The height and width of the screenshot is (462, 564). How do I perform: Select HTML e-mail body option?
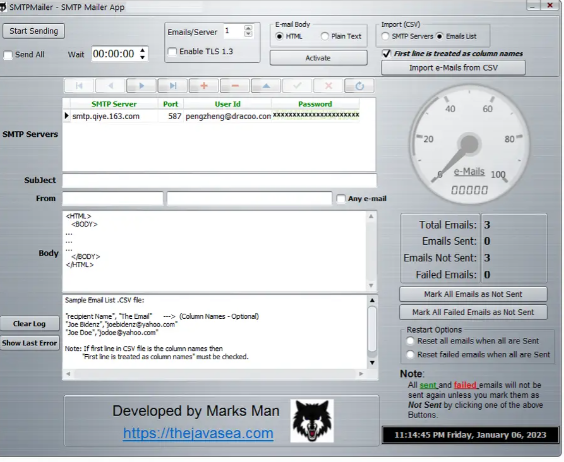[x=279, y=36]
